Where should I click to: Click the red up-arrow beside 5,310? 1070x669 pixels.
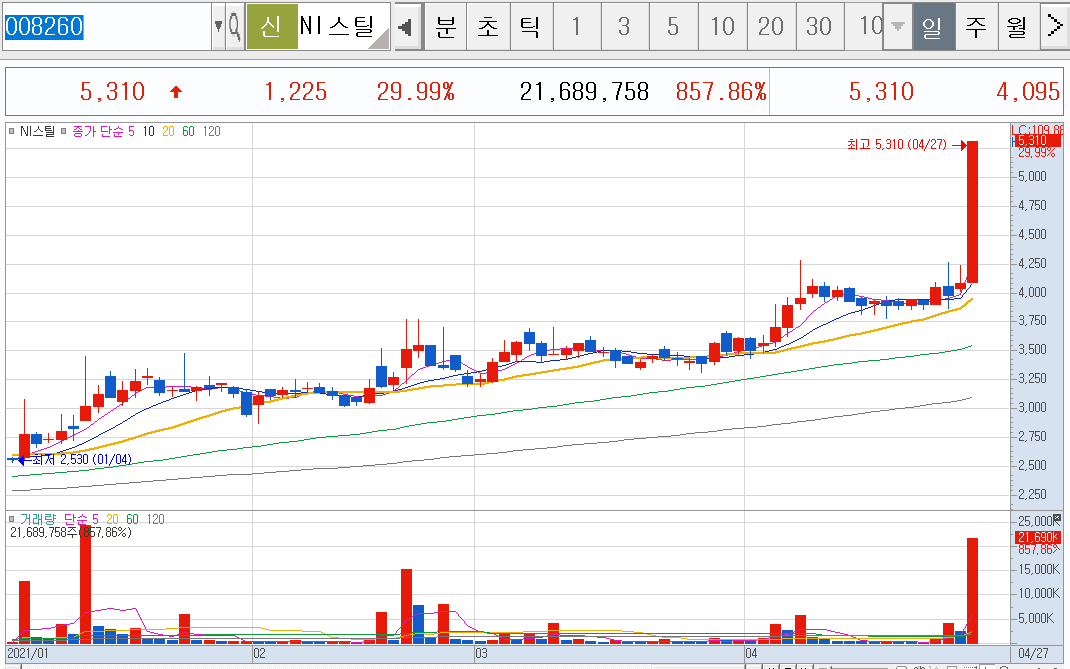(x=176, y=91)
